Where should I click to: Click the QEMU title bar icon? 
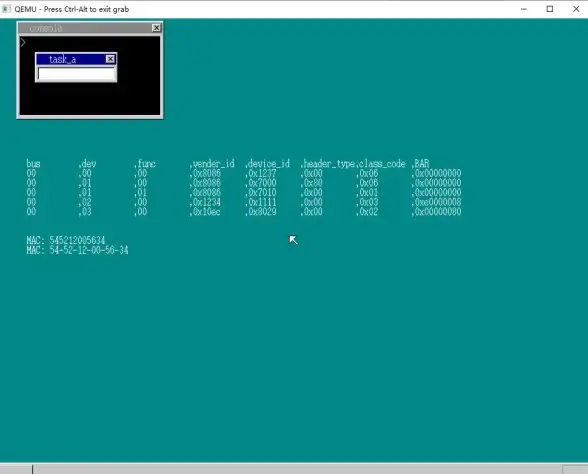coord(6,9)
